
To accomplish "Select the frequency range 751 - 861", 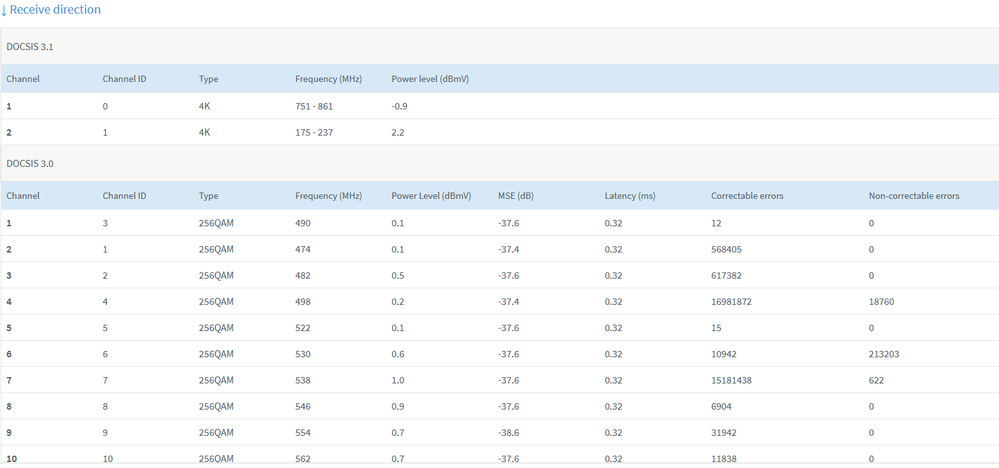I will click(314, 106).
